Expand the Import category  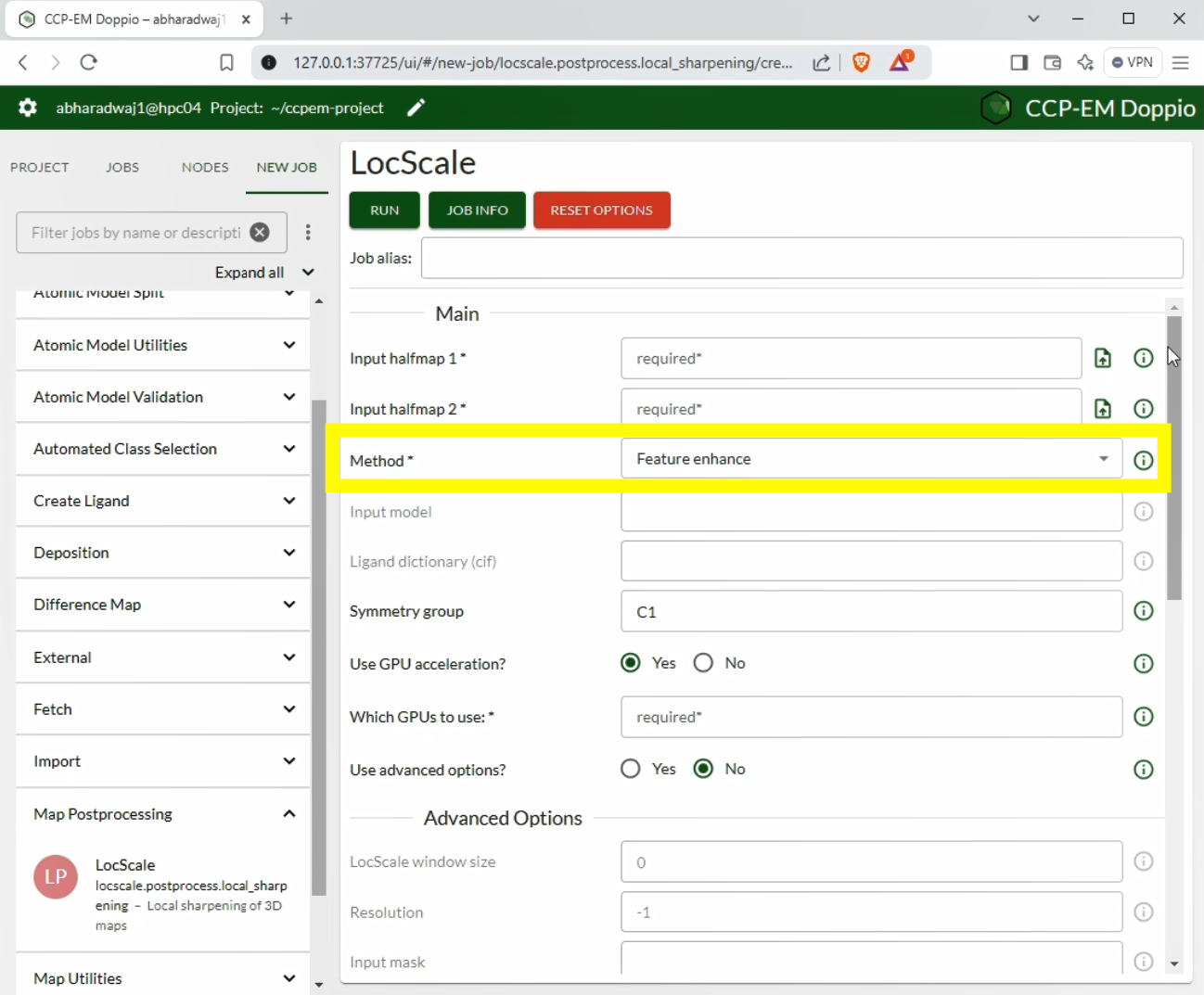pyautogui.click(x=162, y=761)
